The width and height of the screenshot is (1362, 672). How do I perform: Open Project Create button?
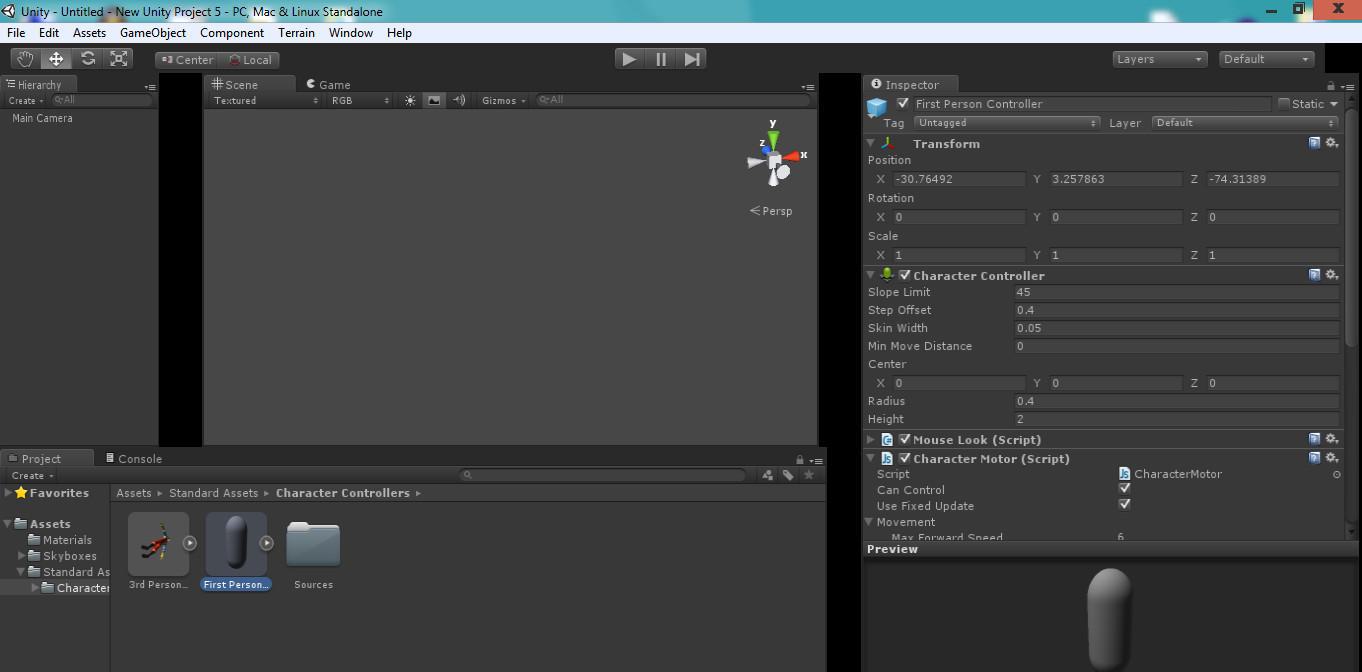(x=31, y=475)
